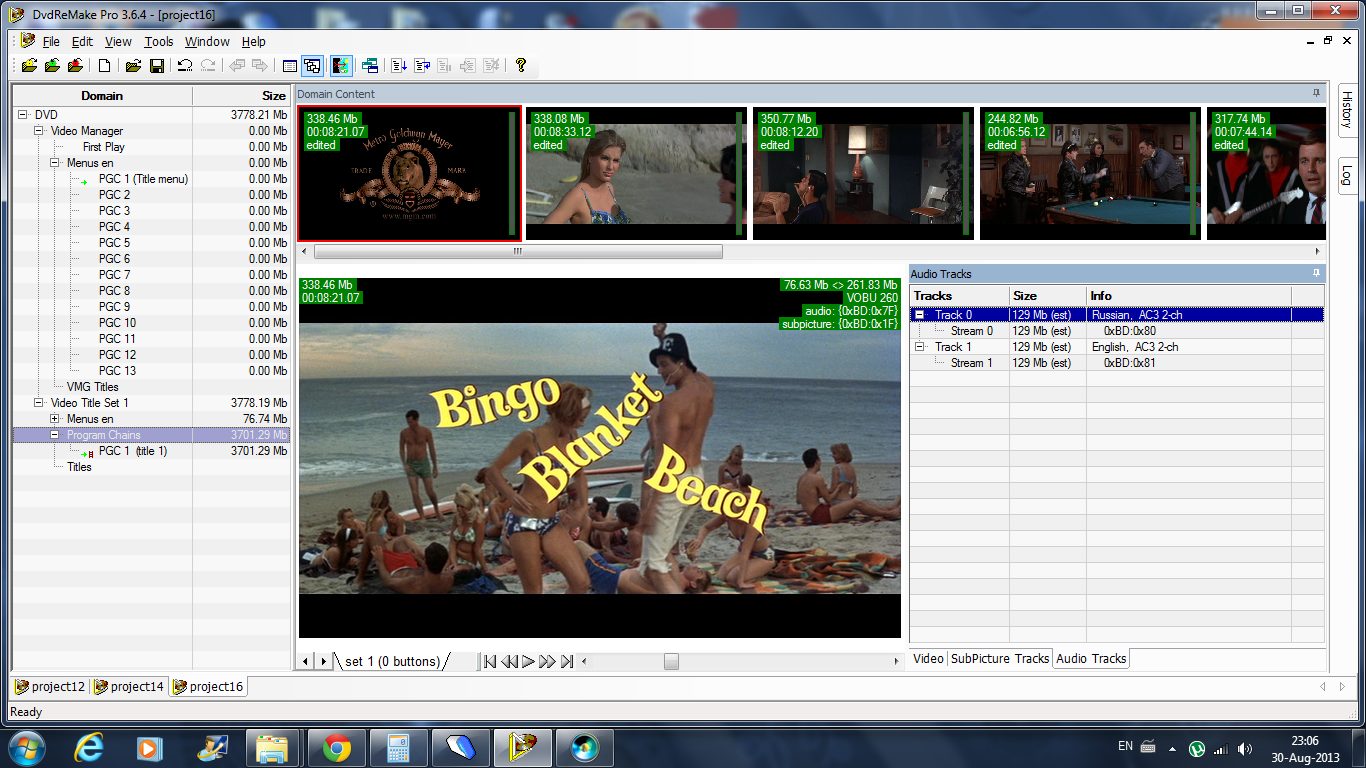This screenshot has width=1366, height=768.
Task: Open the Window menu
Action: click(207, 42)
